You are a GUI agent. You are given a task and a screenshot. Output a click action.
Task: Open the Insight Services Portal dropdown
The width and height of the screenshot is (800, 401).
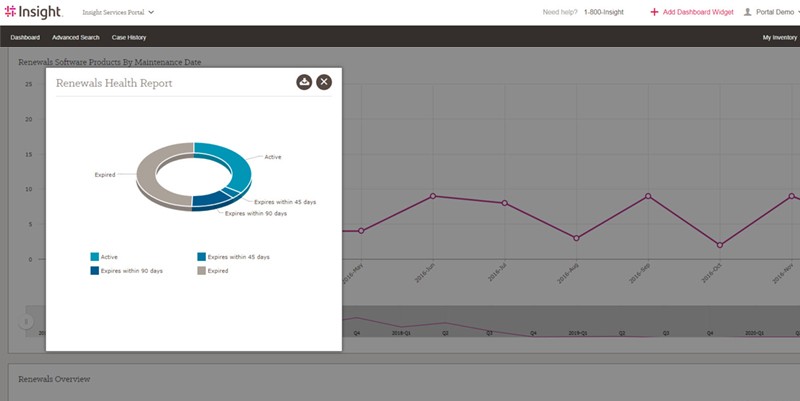pos(118,12)
